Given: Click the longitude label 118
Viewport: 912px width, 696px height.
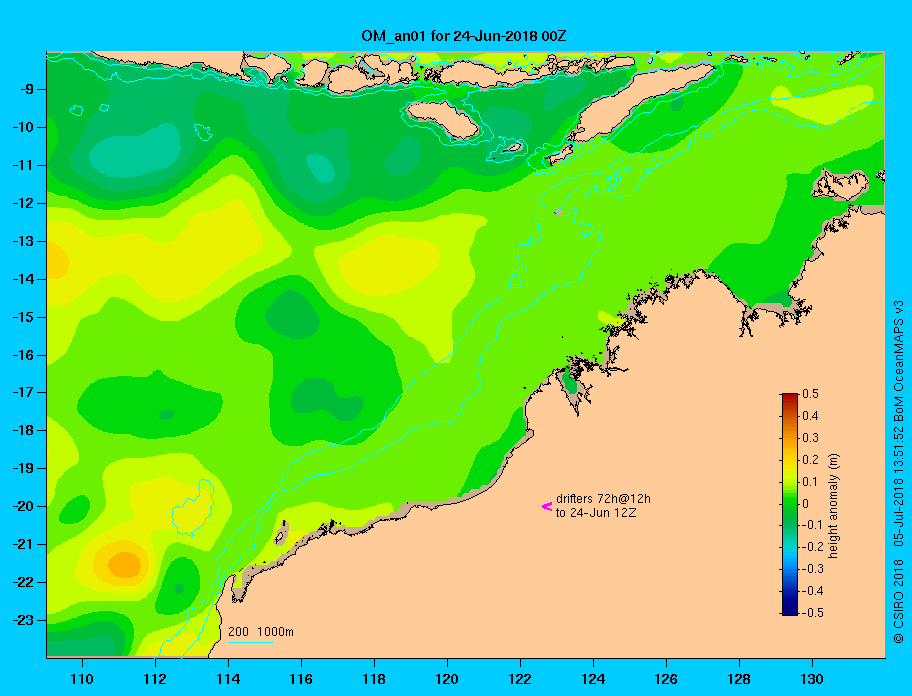Looking at the screenshot, I should 374,679.
